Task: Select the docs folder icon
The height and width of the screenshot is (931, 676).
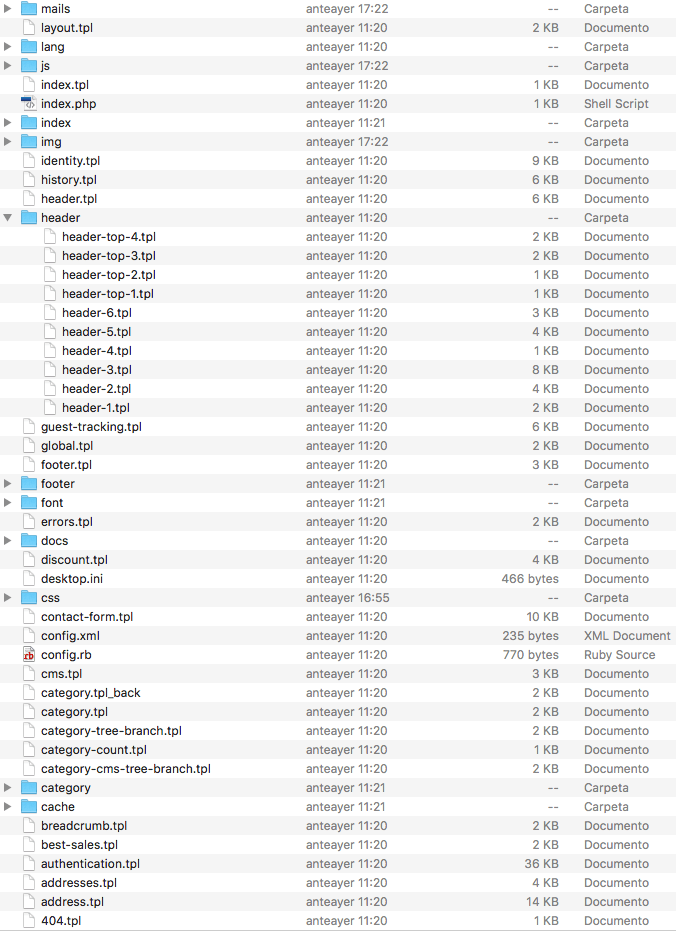Action: click(28, 541)
